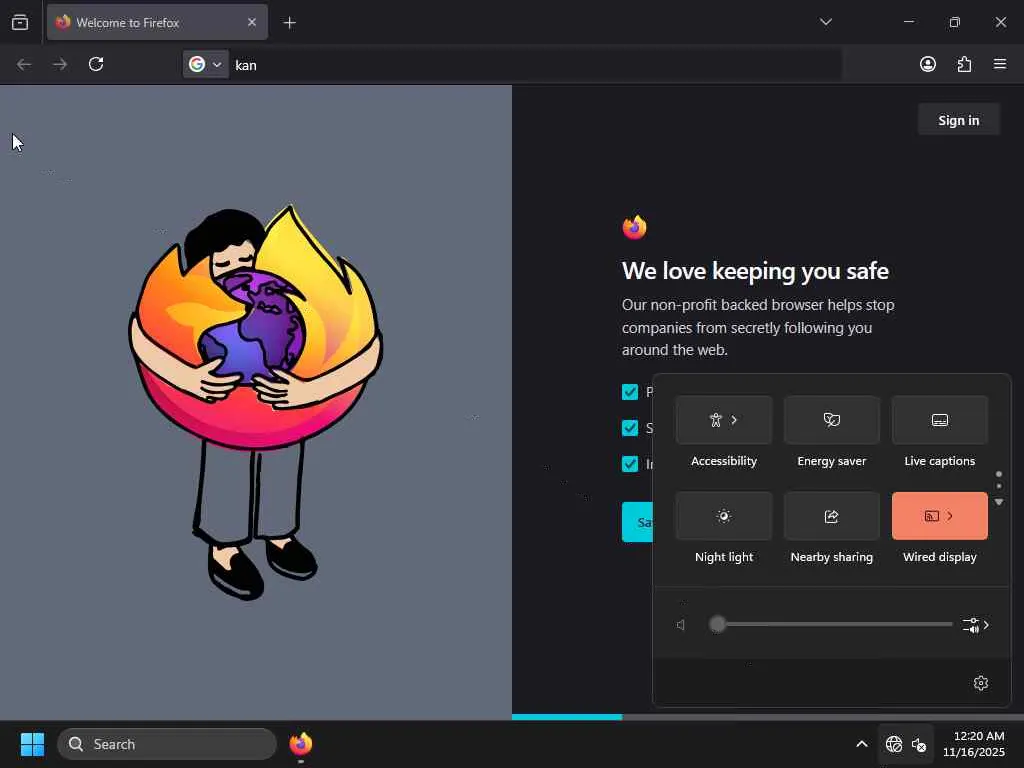Click the Firefox taskbar icon
Viewport: 1024px width, 768px height.
coord(300,744)
